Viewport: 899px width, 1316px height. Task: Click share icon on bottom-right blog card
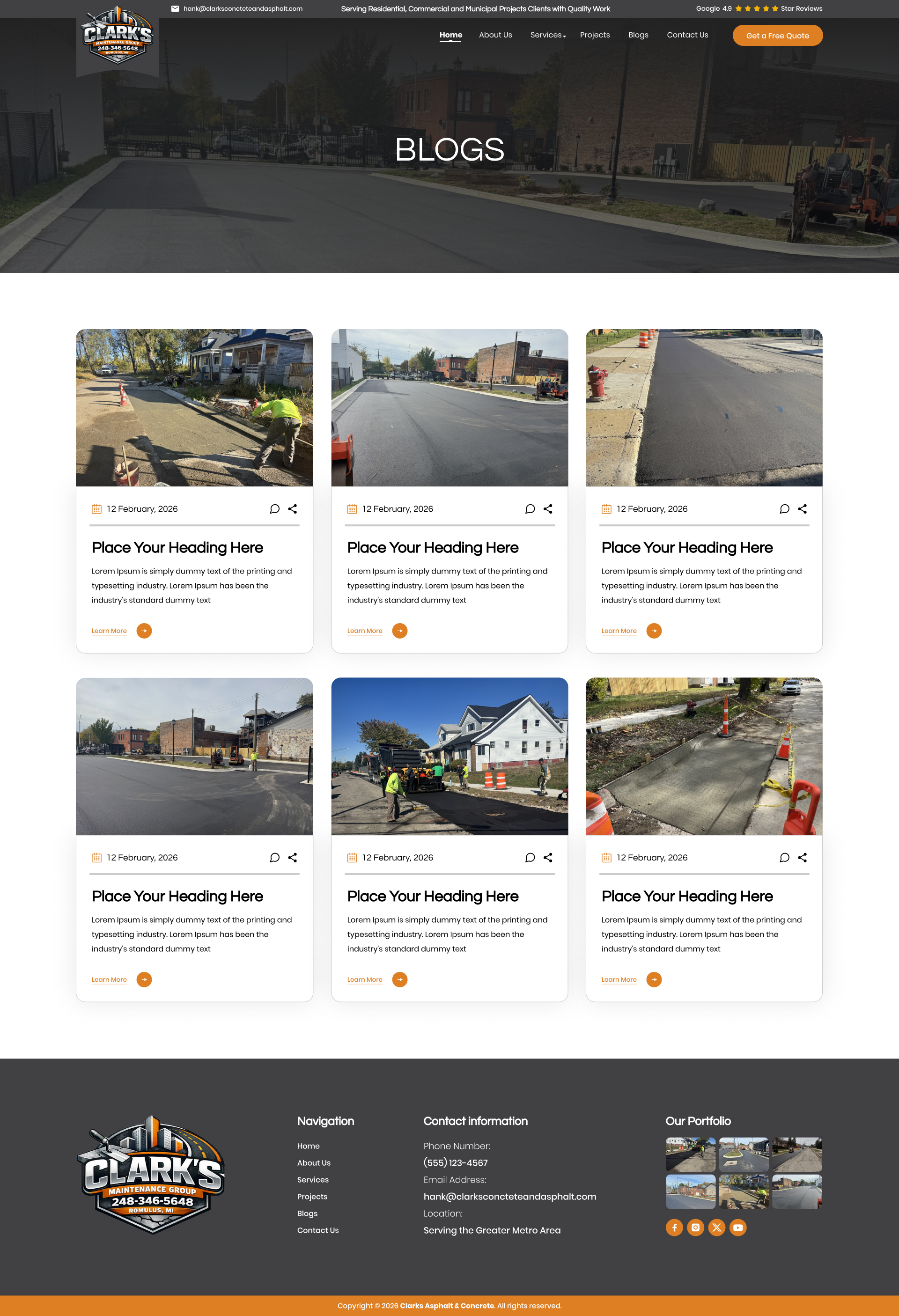tap(802, 857)
